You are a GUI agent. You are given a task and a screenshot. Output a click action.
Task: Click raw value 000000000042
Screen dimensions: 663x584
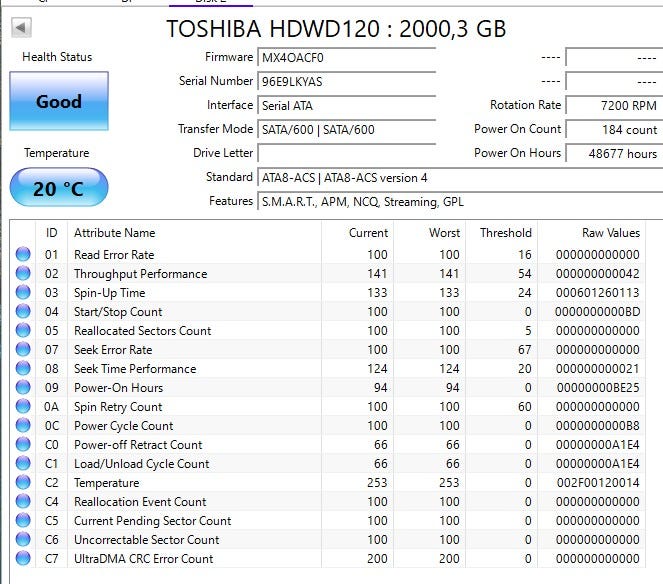pyautogui.click(x=597, y=274)
